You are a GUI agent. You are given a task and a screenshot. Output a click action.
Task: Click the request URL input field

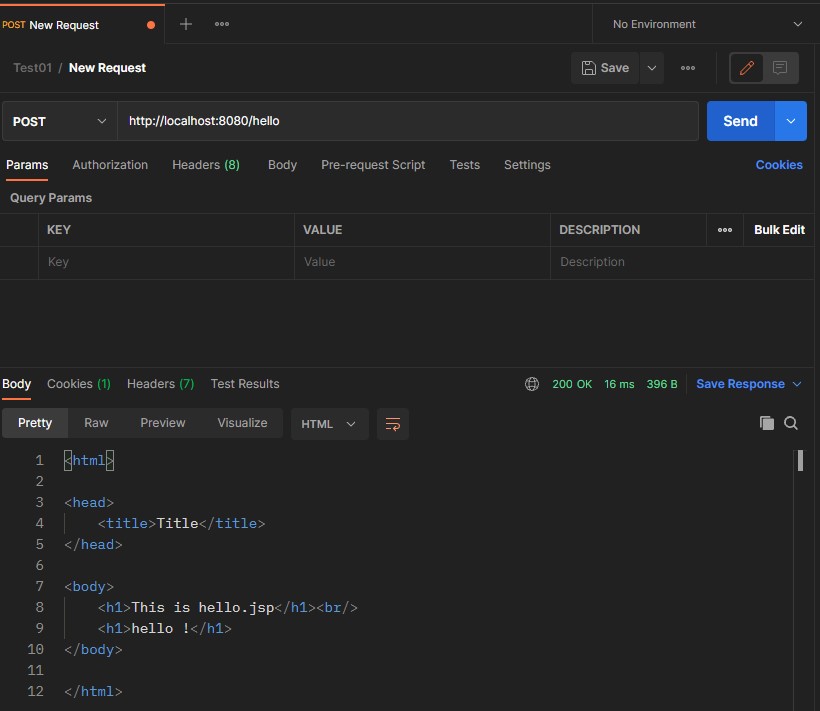point(407,121)
